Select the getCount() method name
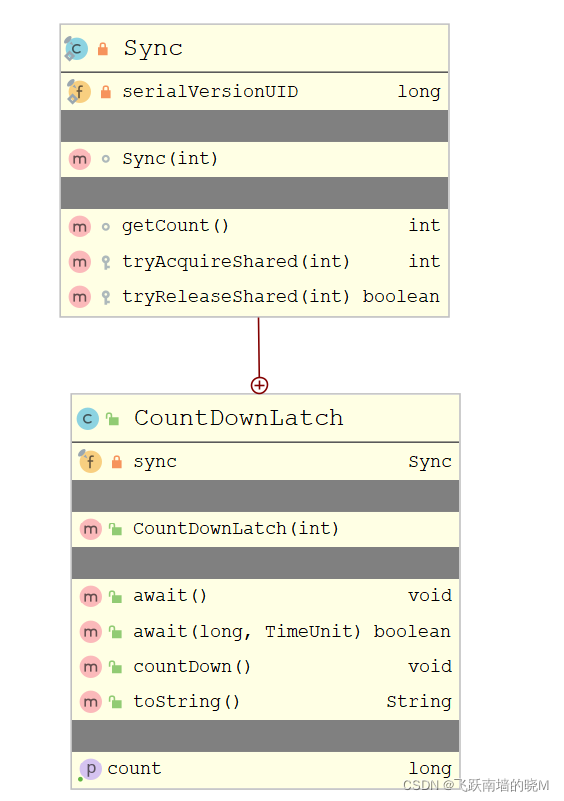Screen dimensions: 564x801 click(x=176, y=226)
